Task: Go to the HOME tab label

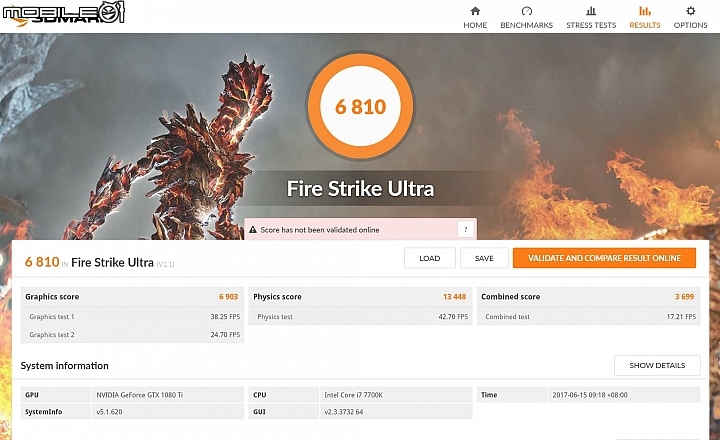Action: pyautogui.click(x=475, y=25)
